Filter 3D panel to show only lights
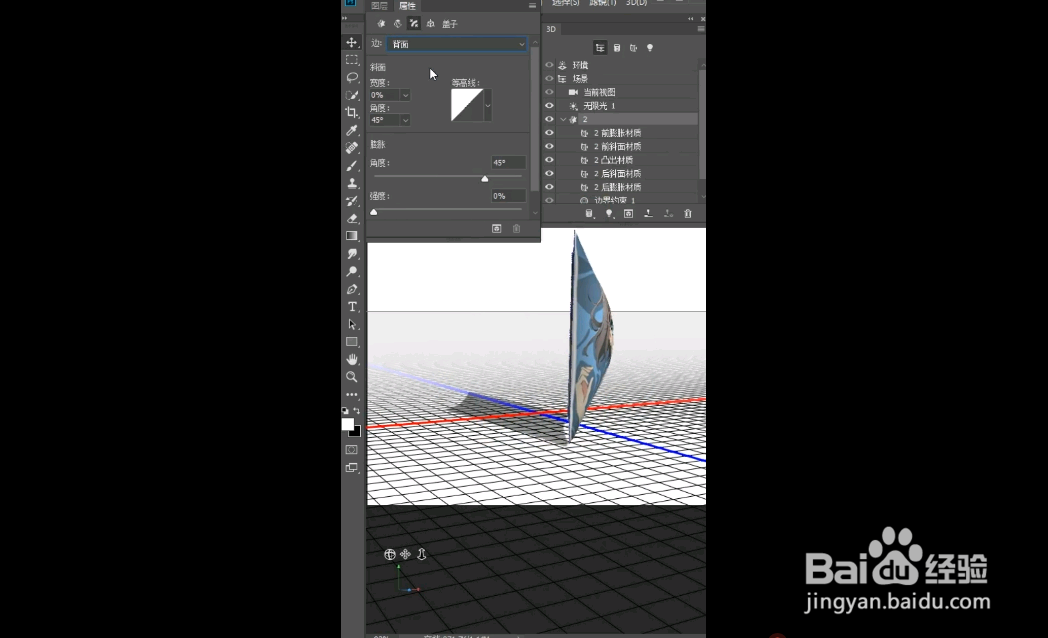This screenshot has width=1048, height=638. tap(650, 48)
